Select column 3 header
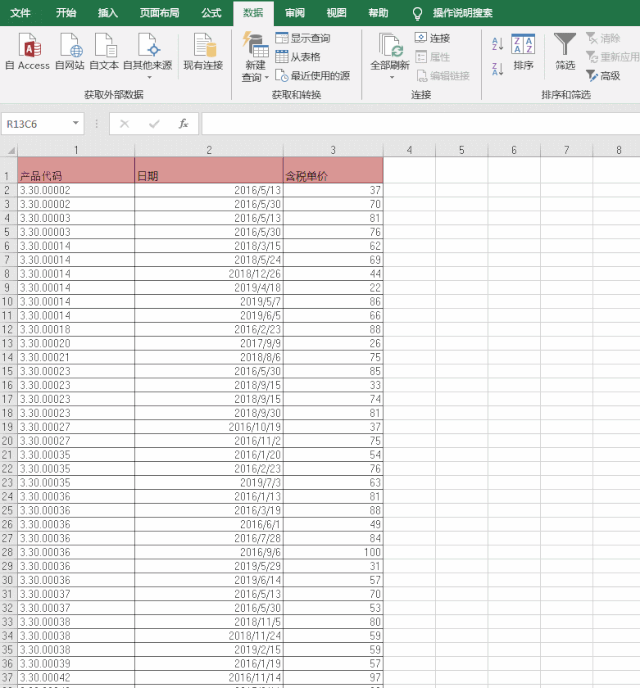Viewport: 640px width, 688px height. (x=333, y=150)
